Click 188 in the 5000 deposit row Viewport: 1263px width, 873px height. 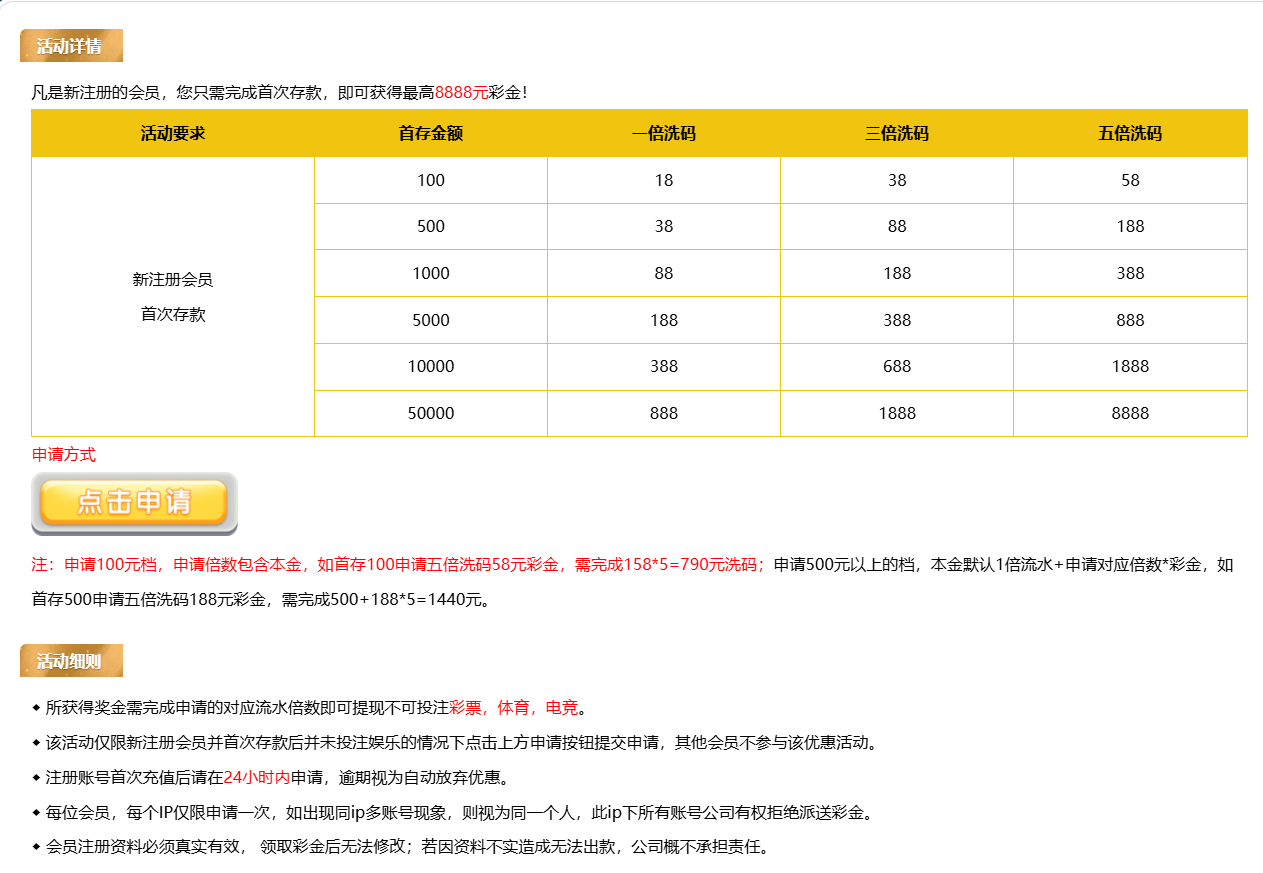tap(664, 320)
